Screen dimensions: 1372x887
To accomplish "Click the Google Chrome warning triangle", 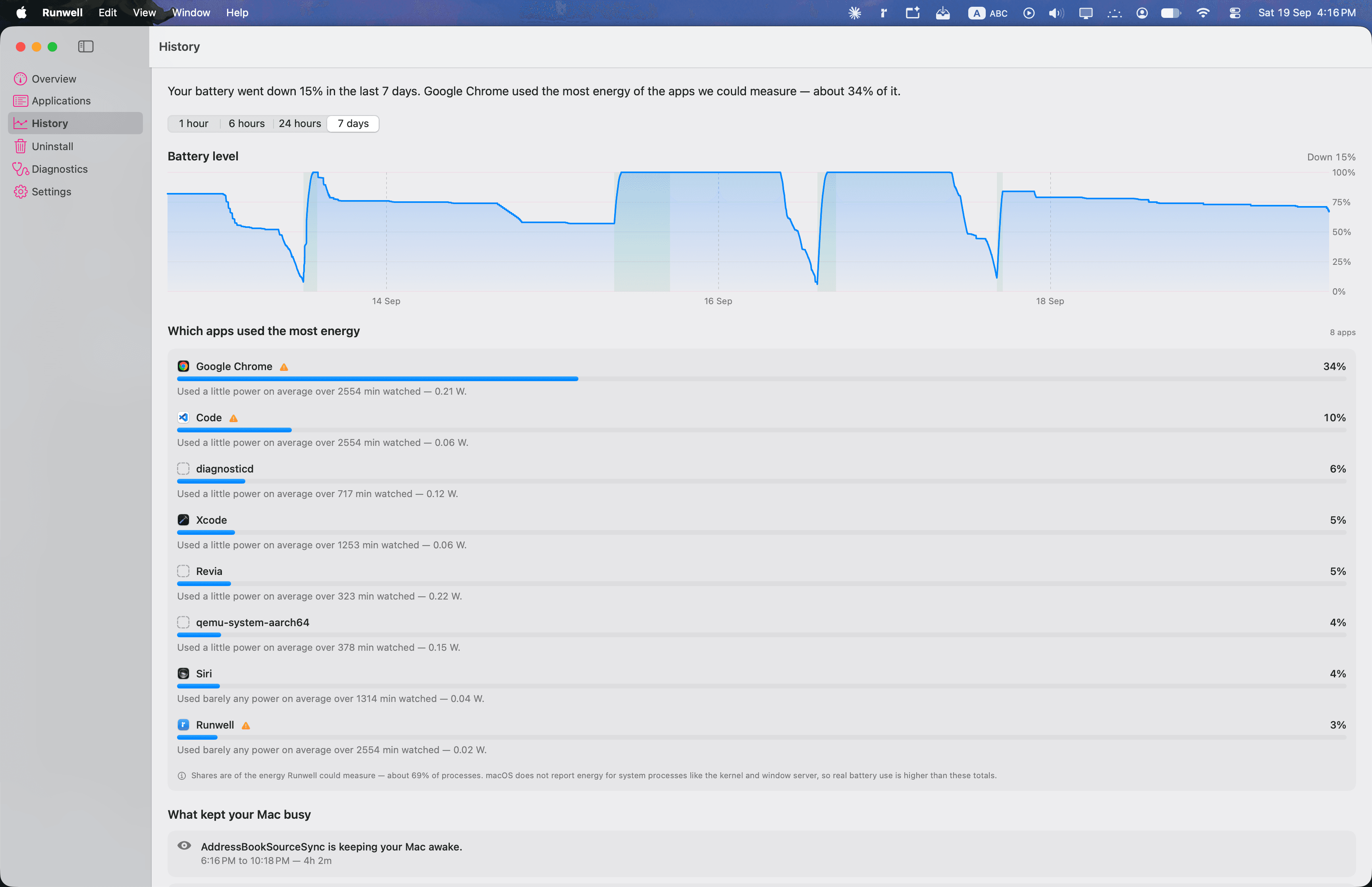I will (284, 367).
